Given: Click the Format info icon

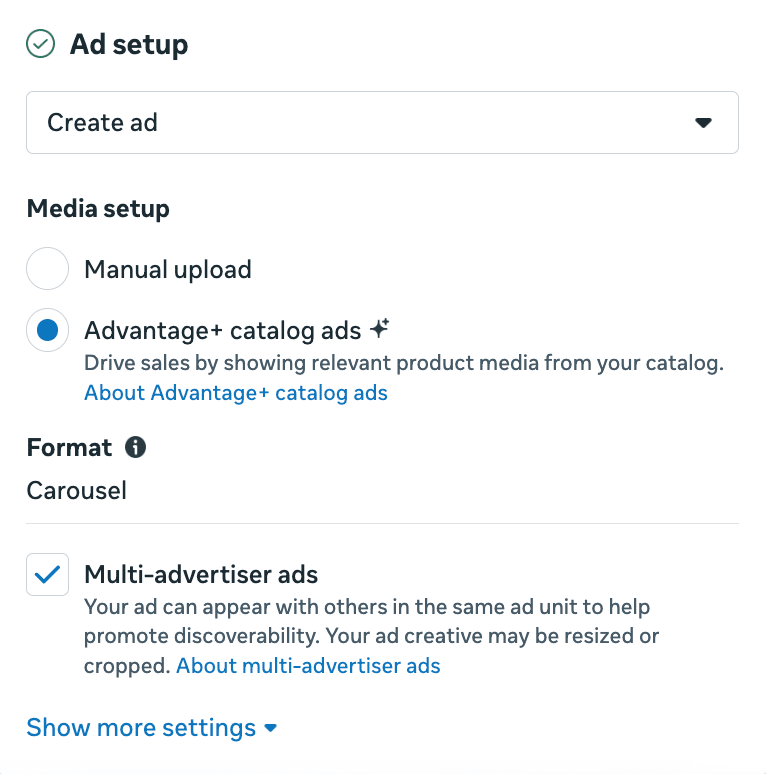Looking at the screenshot, I should pos(135,447).
